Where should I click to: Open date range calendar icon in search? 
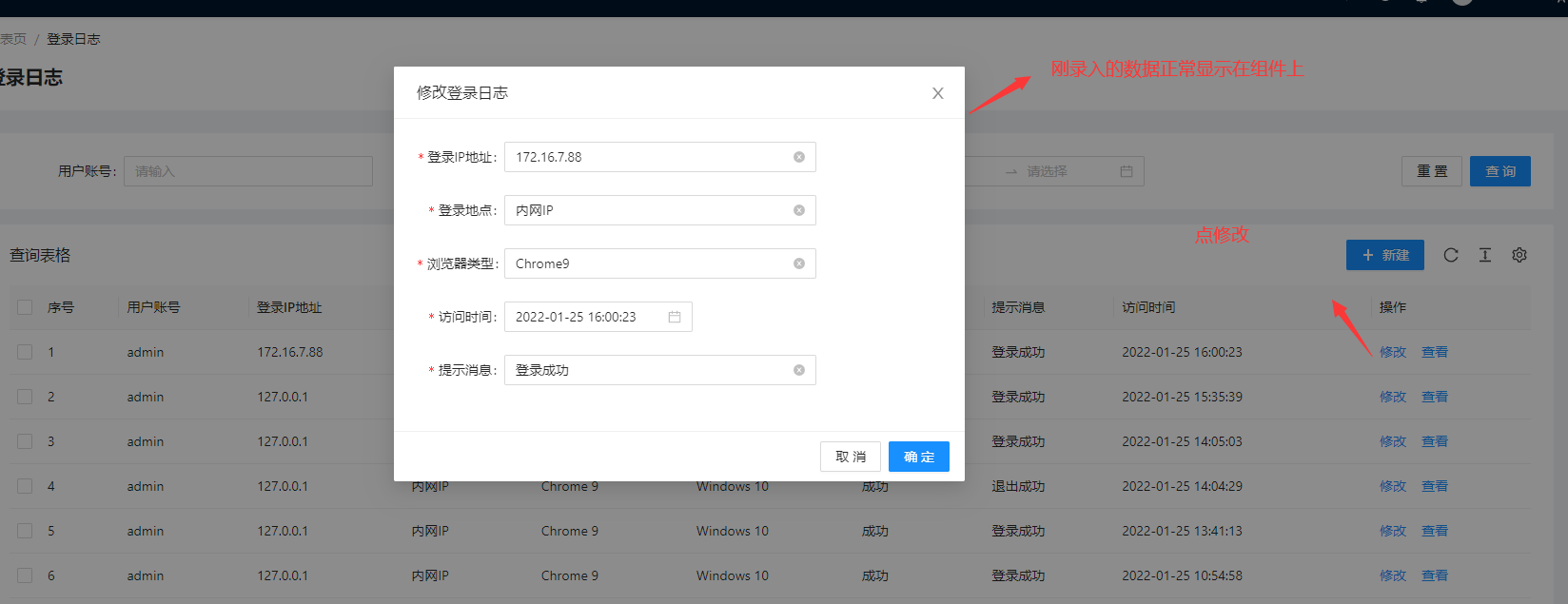(x=1127, y=171)
